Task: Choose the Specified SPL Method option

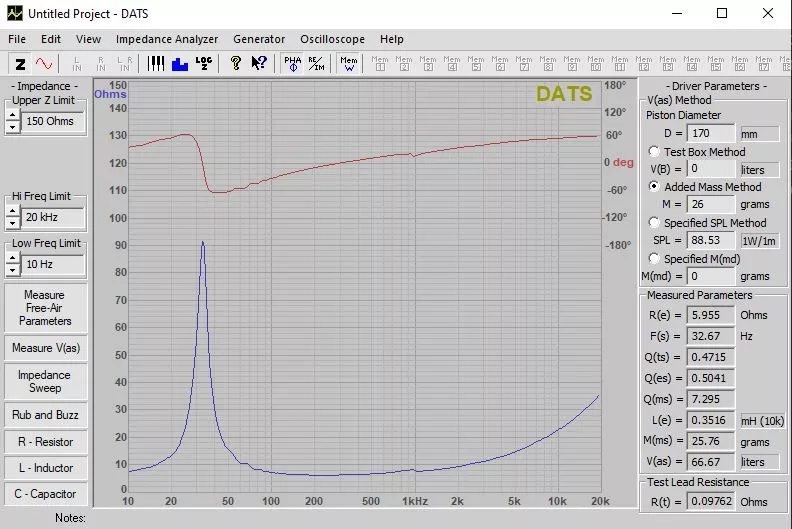Action: point(654,222)
